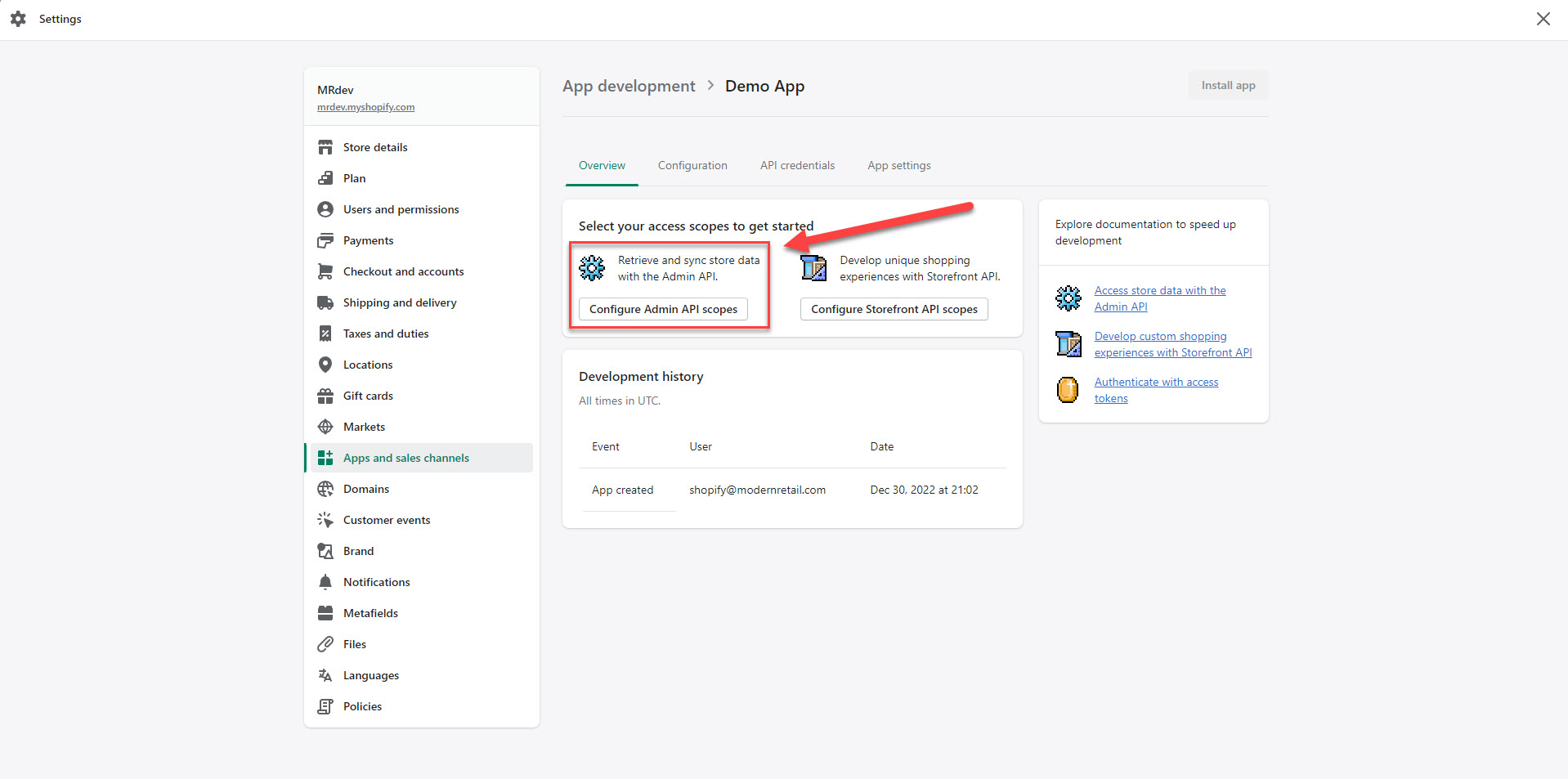This screenshot has height=779, width=1568.
Task: Select Taxes and duties menu item
Action: pos(422,334)
